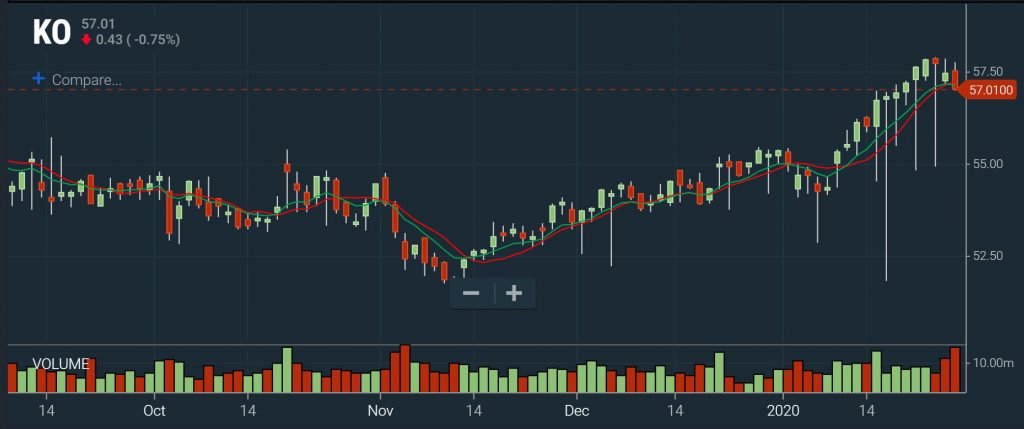The width and height of the screenshot is (1024, 429).
Task: Click the Oct date axis label
Action: coord(154,411)
